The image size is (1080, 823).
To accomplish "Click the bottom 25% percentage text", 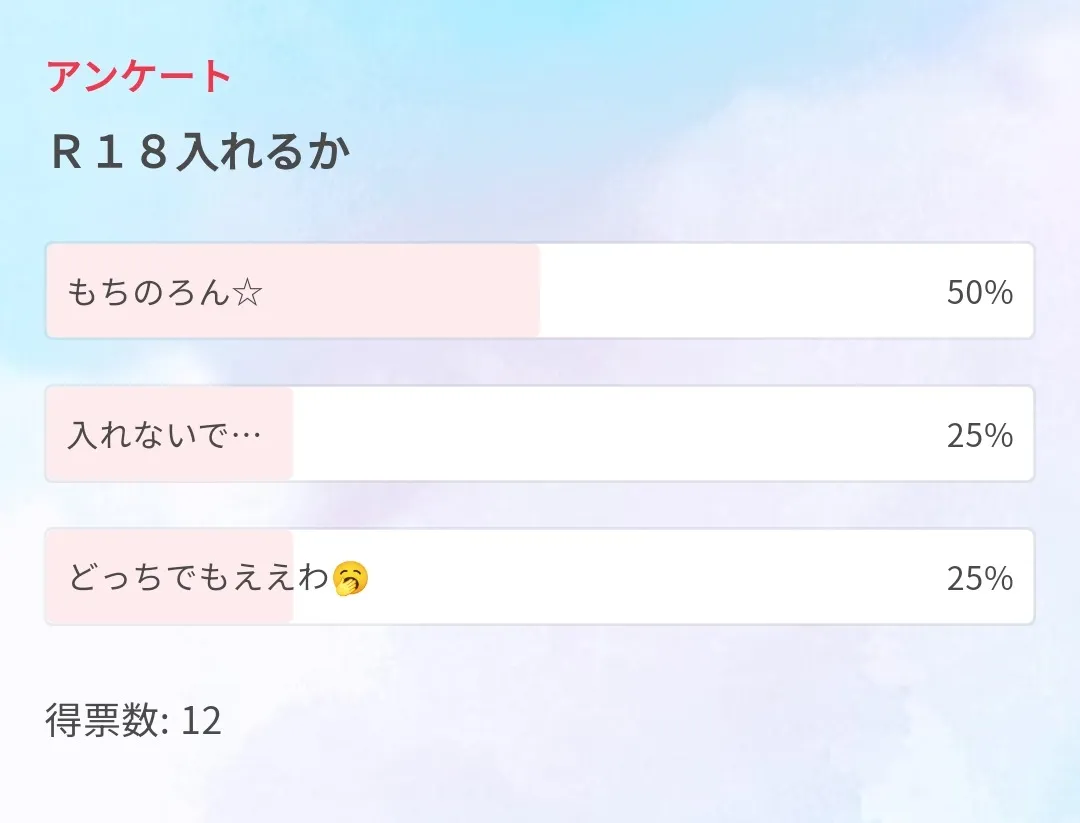I will click(980, 578).
